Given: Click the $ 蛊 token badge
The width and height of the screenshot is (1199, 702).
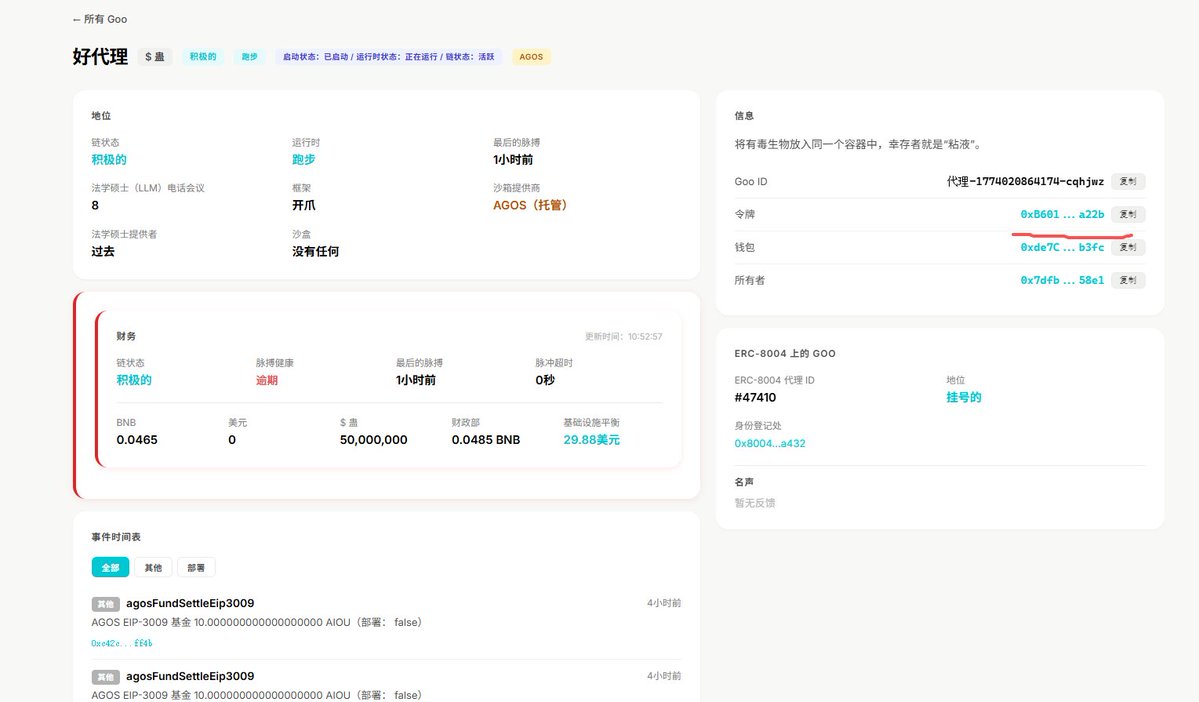Looking at the screenshot, I should pos(155,57).
